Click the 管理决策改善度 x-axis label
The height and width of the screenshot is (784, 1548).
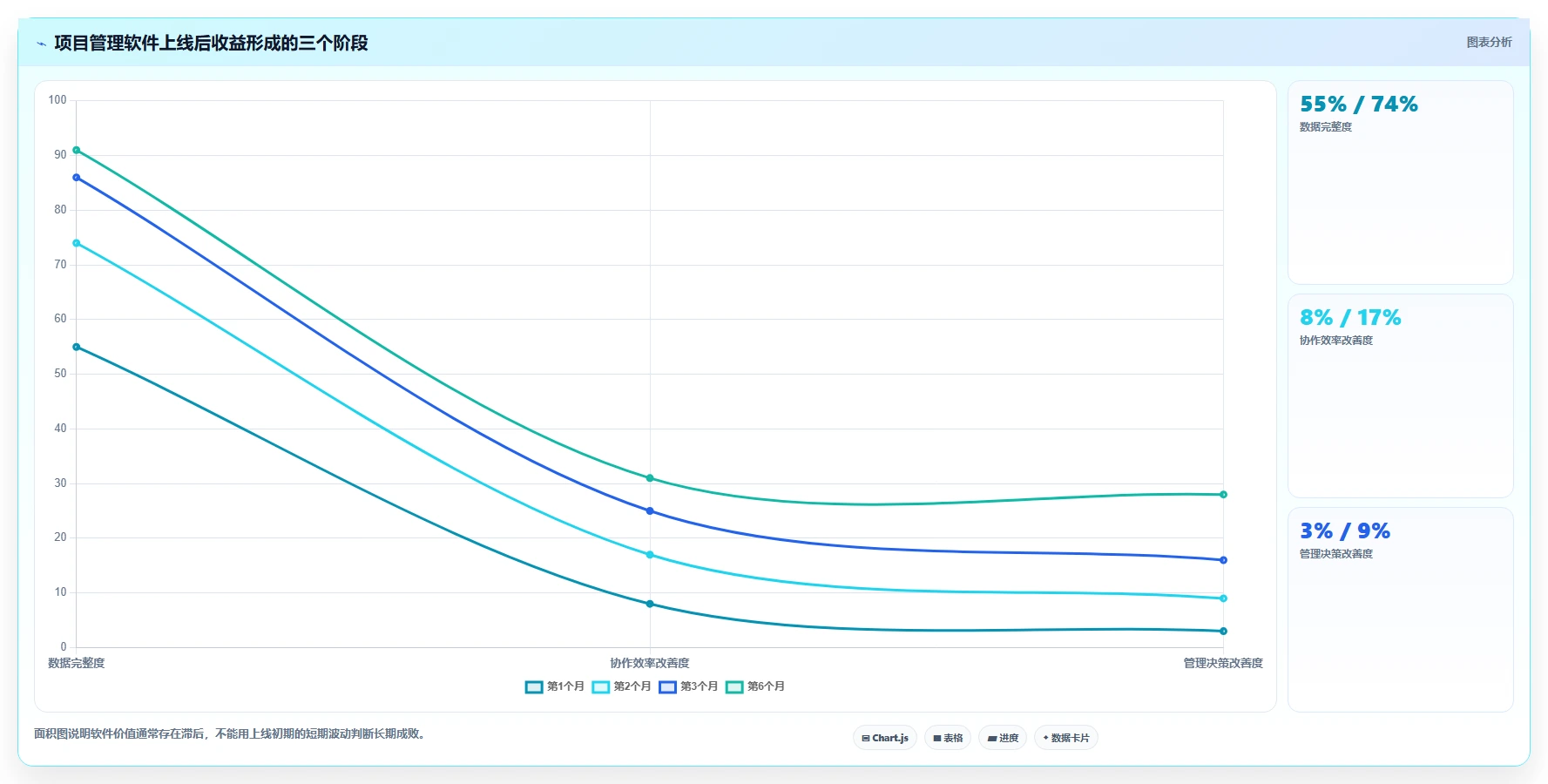(x=1223, y=663)
